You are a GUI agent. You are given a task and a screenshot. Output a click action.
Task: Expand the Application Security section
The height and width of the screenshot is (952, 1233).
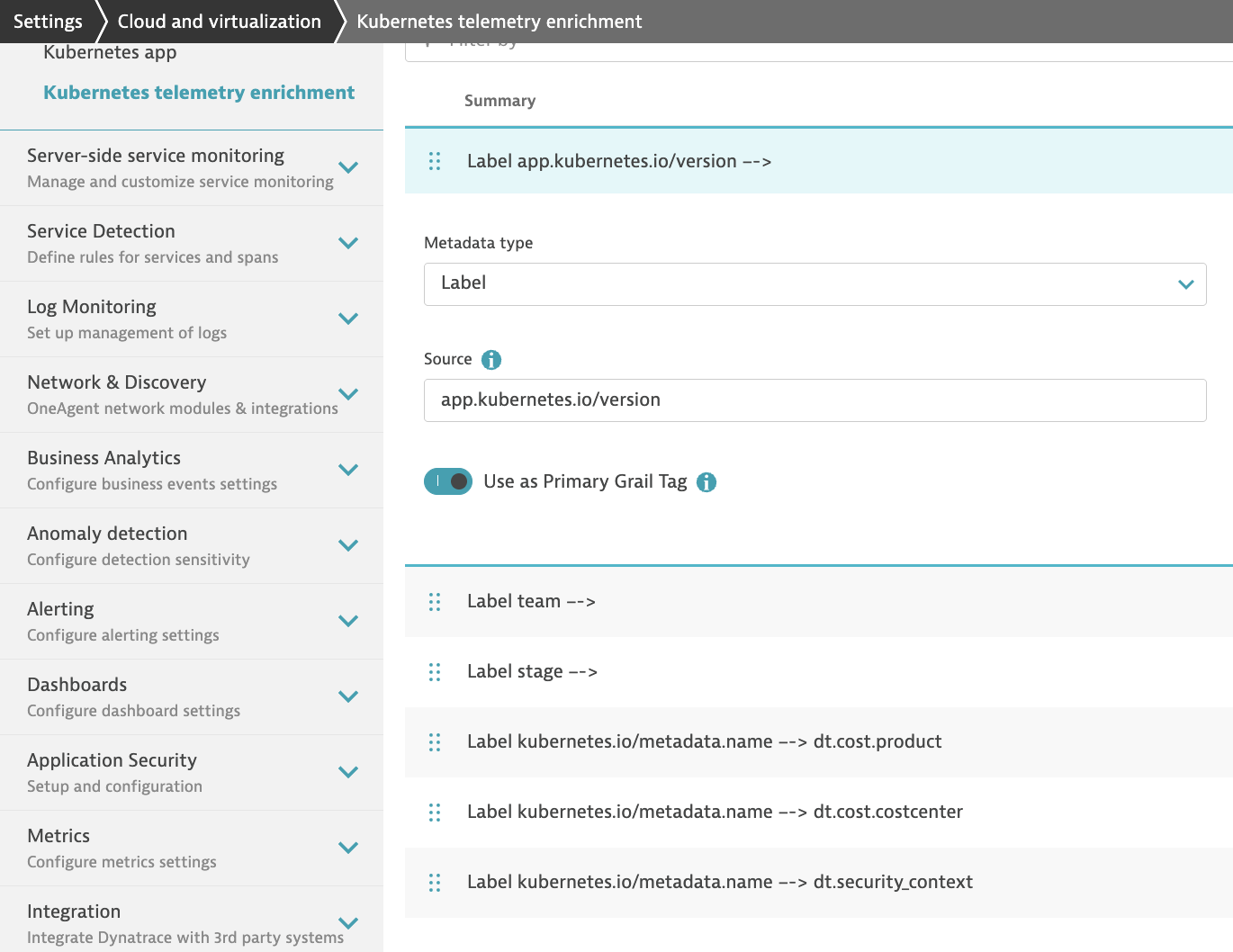pyautogui.click(x=347, y=772)
